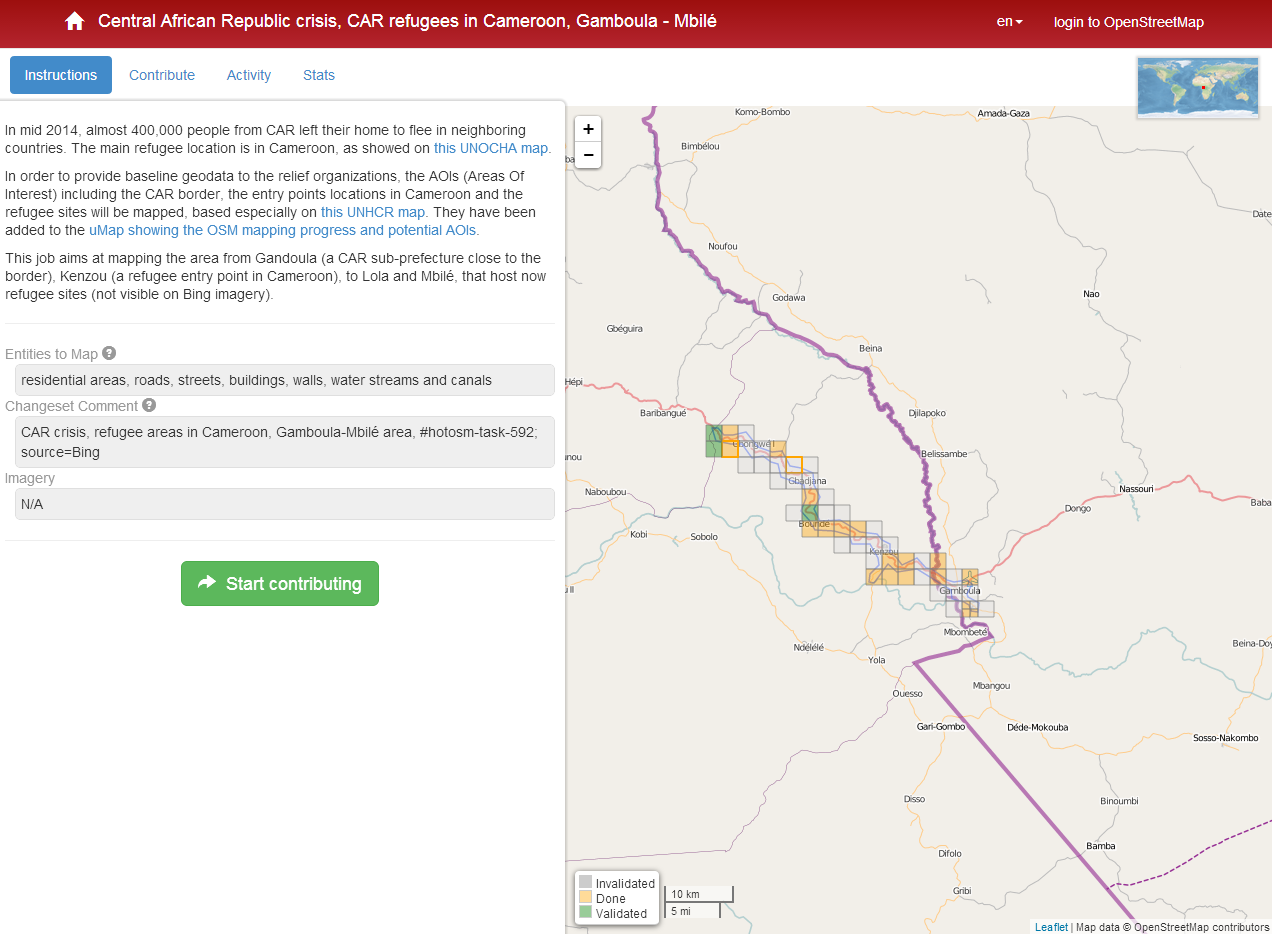Switch to the Contribute tab
1272x934 pixels.
pos(162,75)
